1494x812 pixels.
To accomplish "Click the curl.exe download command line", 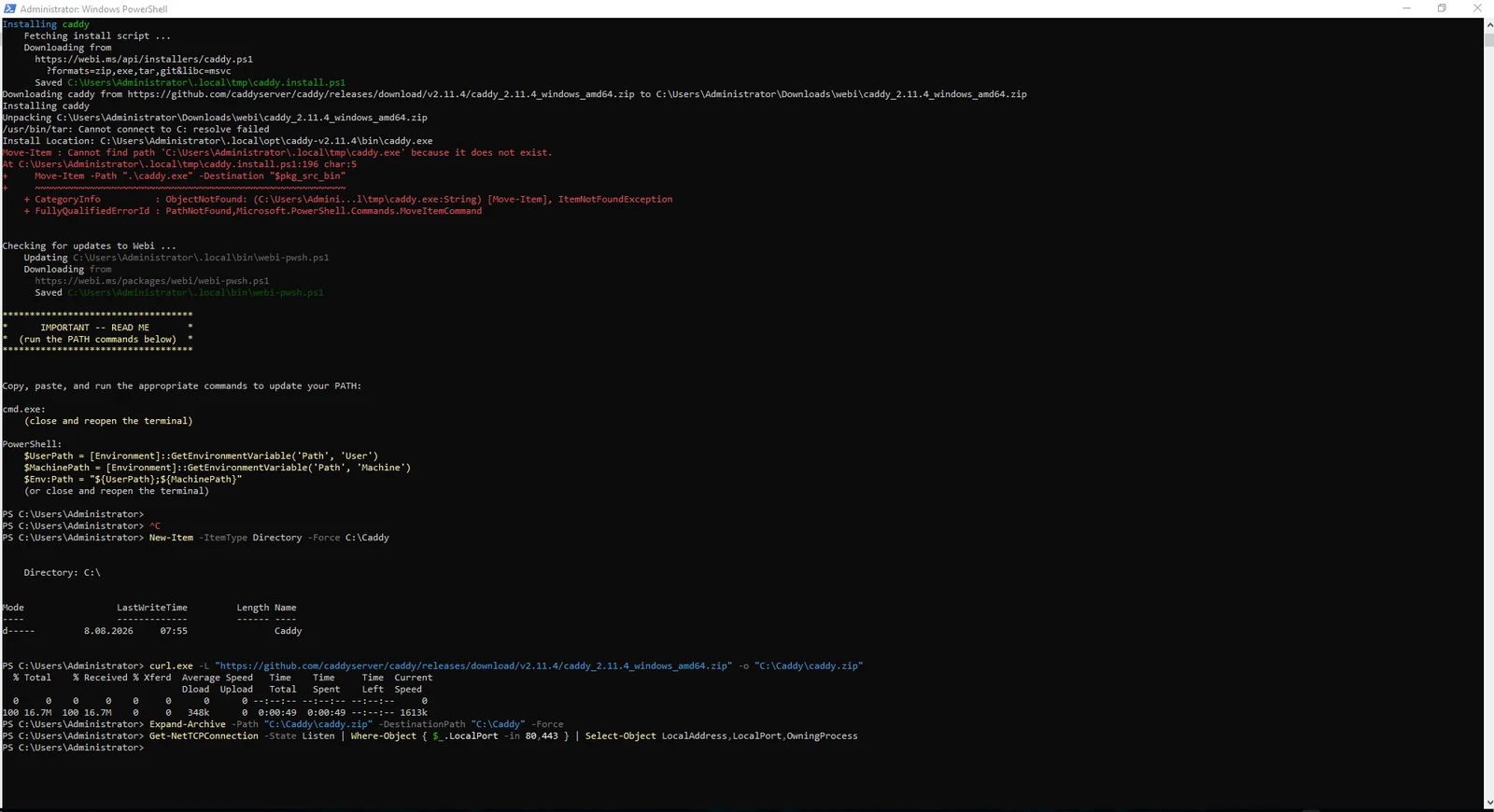I will [x=506, y=666].
